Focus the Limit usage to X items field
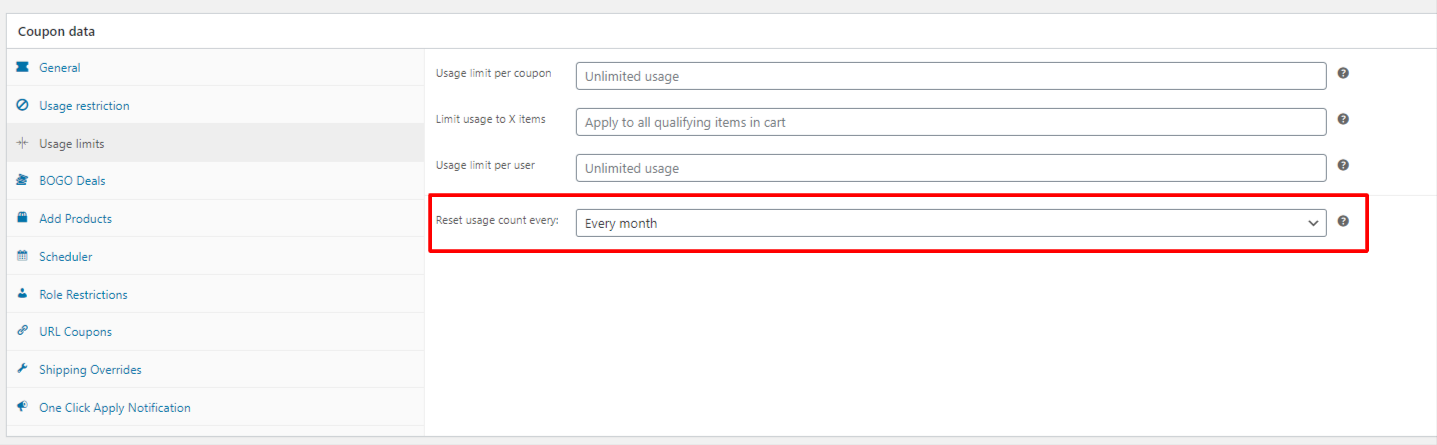The image size is (1437, 445). pos(951,122)
